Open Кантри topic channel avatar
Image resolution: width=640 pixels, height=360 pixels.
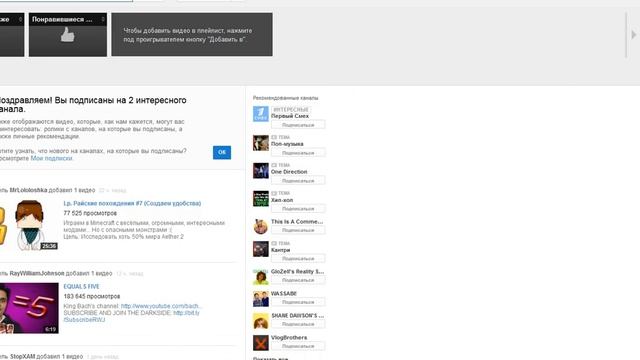(x=260, y=249)
